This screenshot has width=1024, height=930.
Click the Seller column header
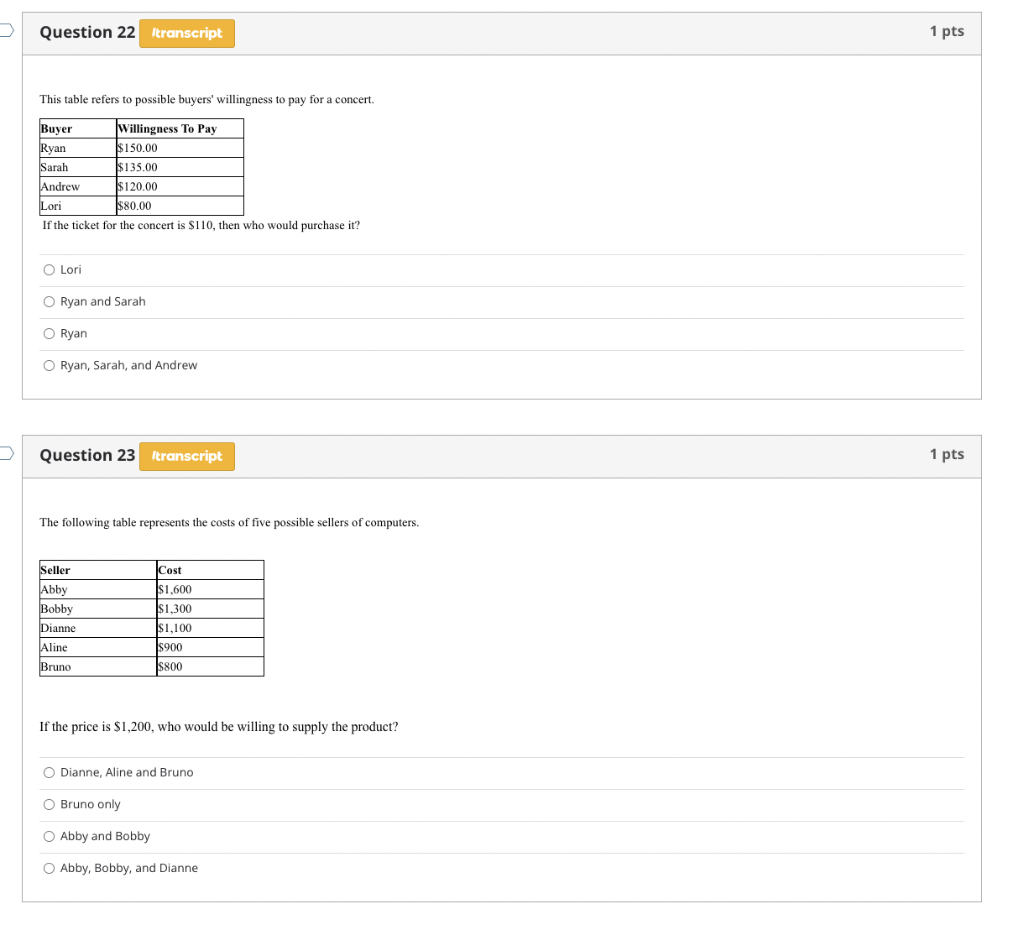point(98,570)
